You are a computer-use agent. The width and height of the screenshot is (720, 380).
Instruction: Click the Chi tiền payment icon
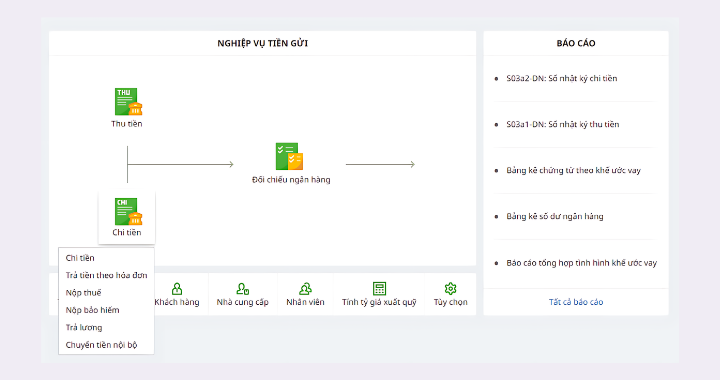coord(128,211)
